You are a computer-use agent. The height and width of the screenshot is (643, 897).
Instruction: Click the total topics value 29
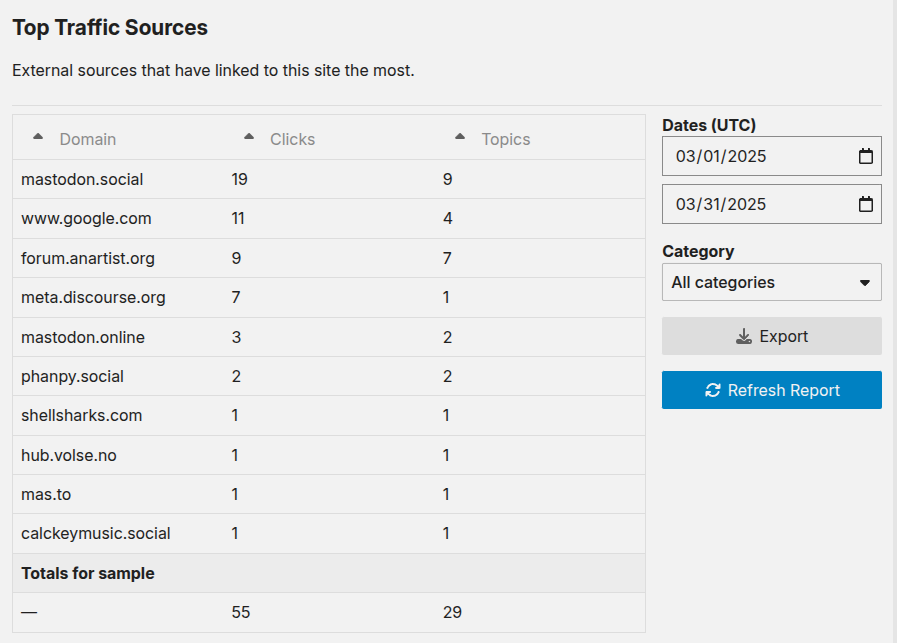(452, 612)
